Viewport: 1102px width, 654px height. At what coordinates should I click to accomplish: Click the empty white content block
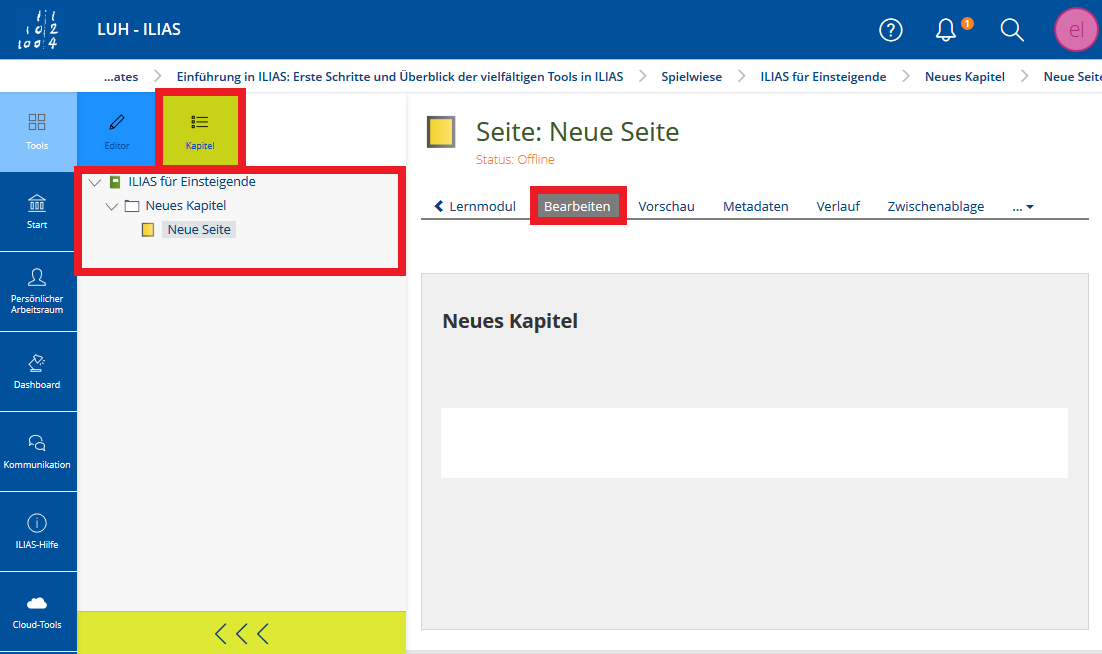tap(754, 443)
